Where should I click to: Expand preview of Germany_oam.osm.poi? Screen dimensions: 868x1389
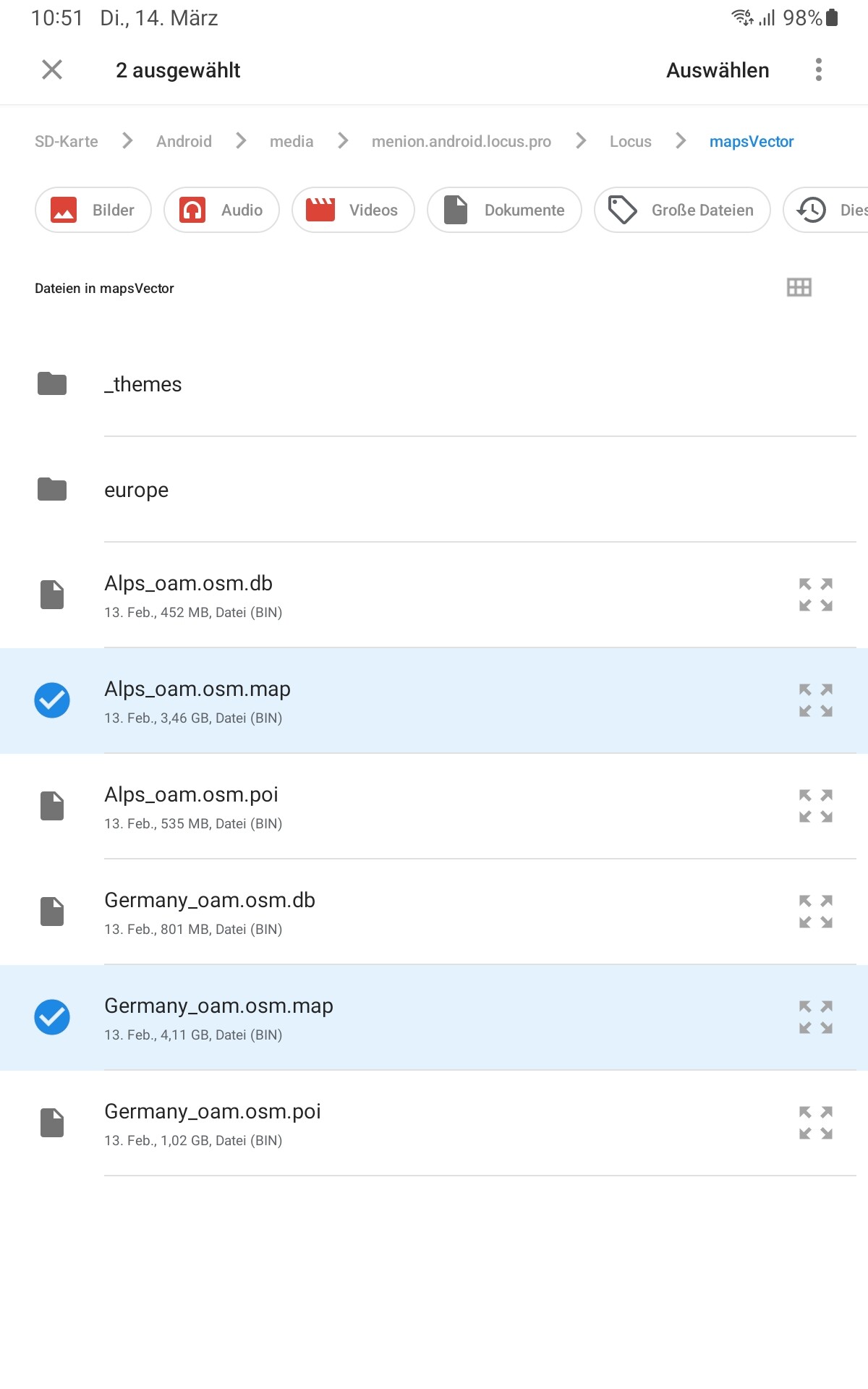(815, 1123)
